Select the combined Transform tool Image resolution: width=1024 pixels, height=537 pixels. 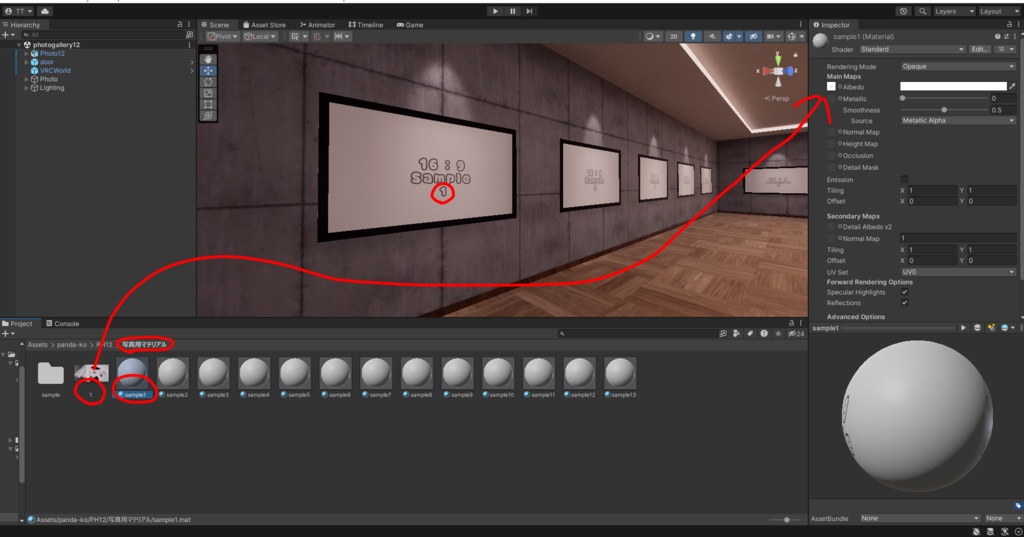pos(208,116)
